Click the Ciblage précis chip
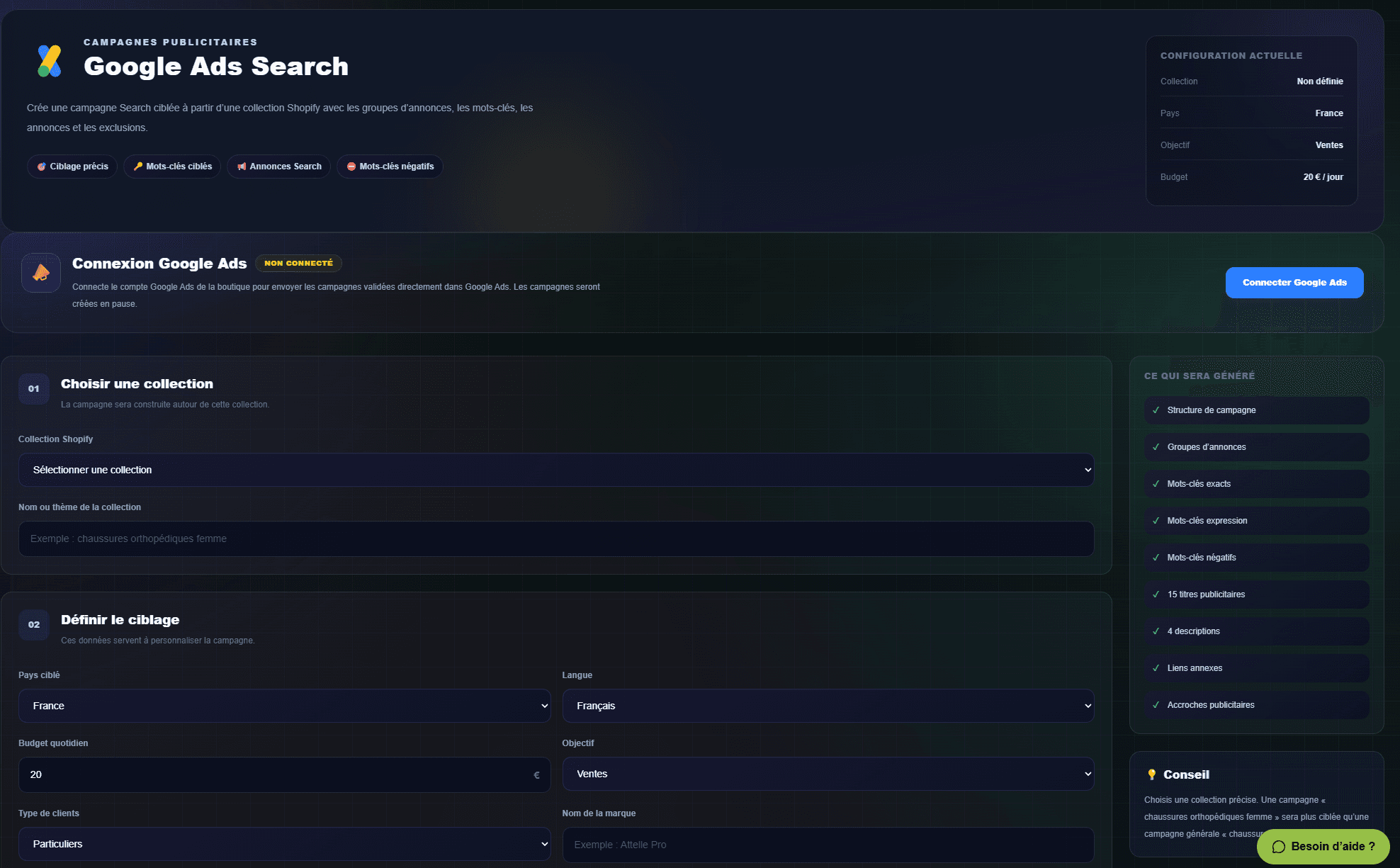The image size is (1400, 868). tap(72, 167)
